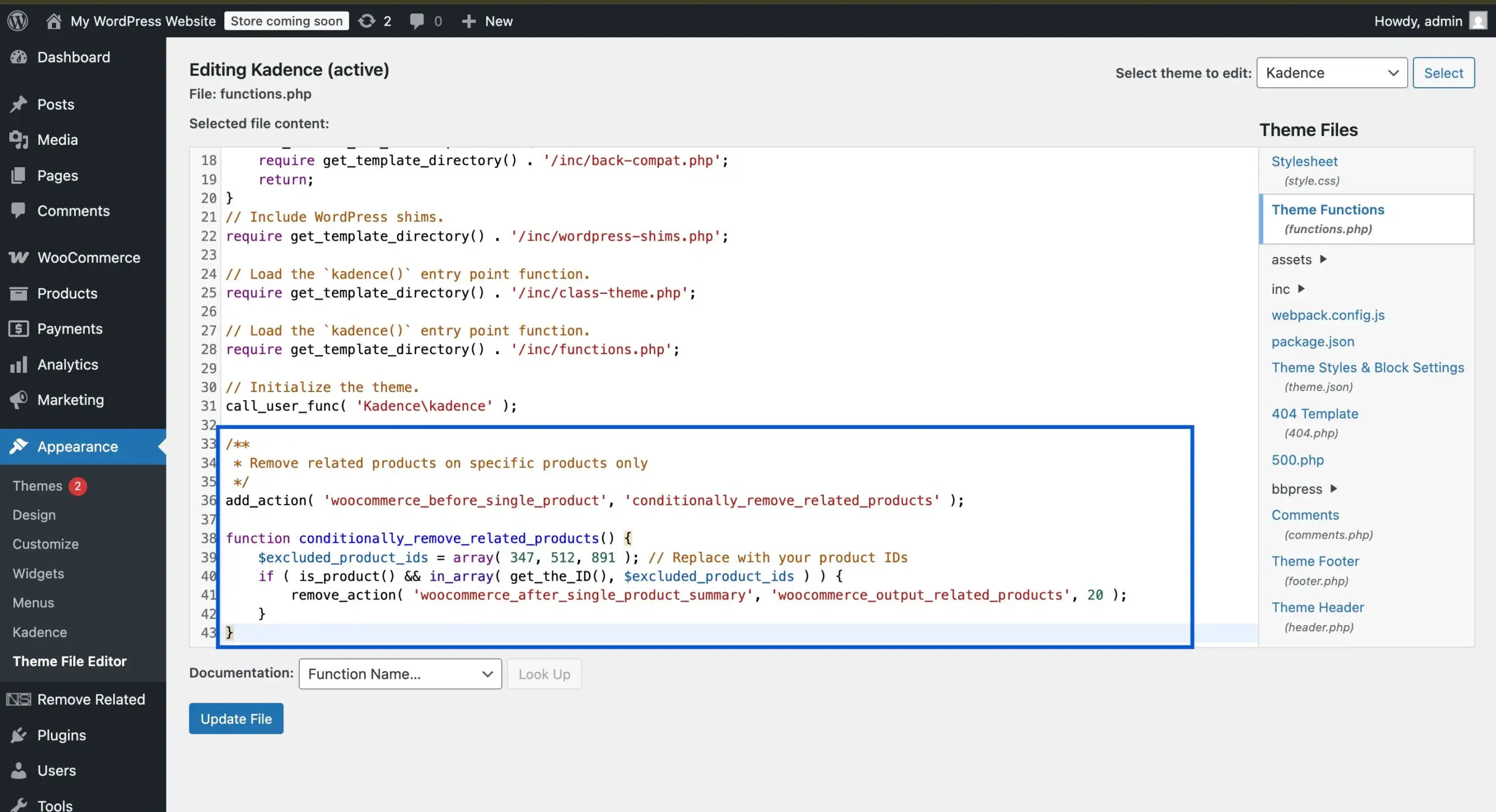
Task: Open the Customize submenu item
Action: [x=46, y=544]
